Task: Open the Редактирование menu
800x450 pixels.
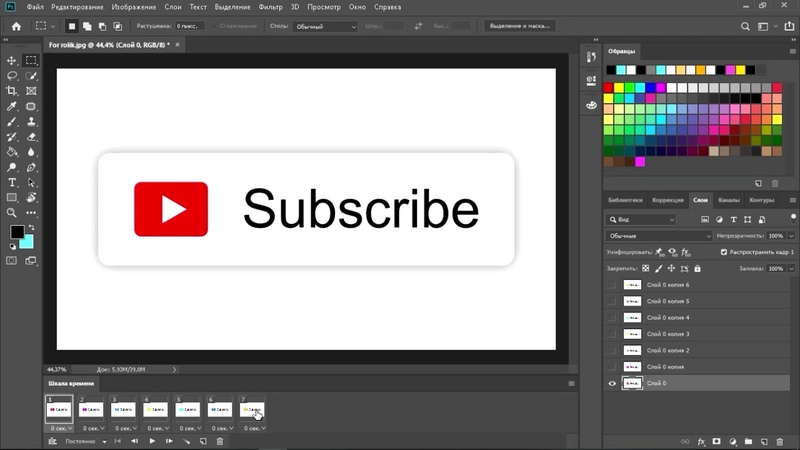Action: (78, 7)
